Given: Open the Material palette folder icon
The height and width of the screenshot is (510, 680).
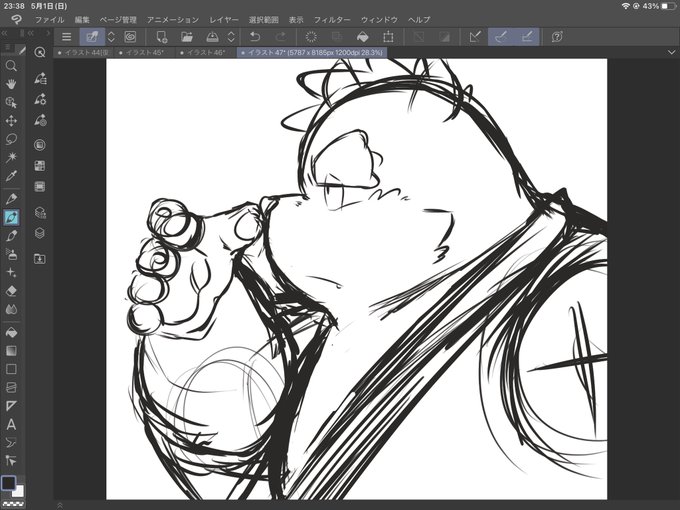Looking at the screenshot, I should [x=40, y=258].
